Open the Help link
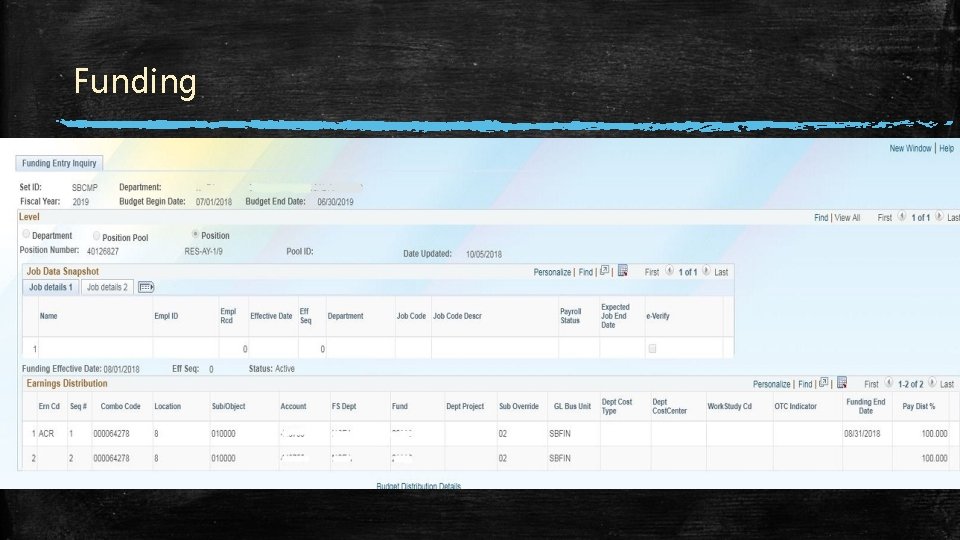The height and width of the screenshot is (540, 960). tap(947, 149)
